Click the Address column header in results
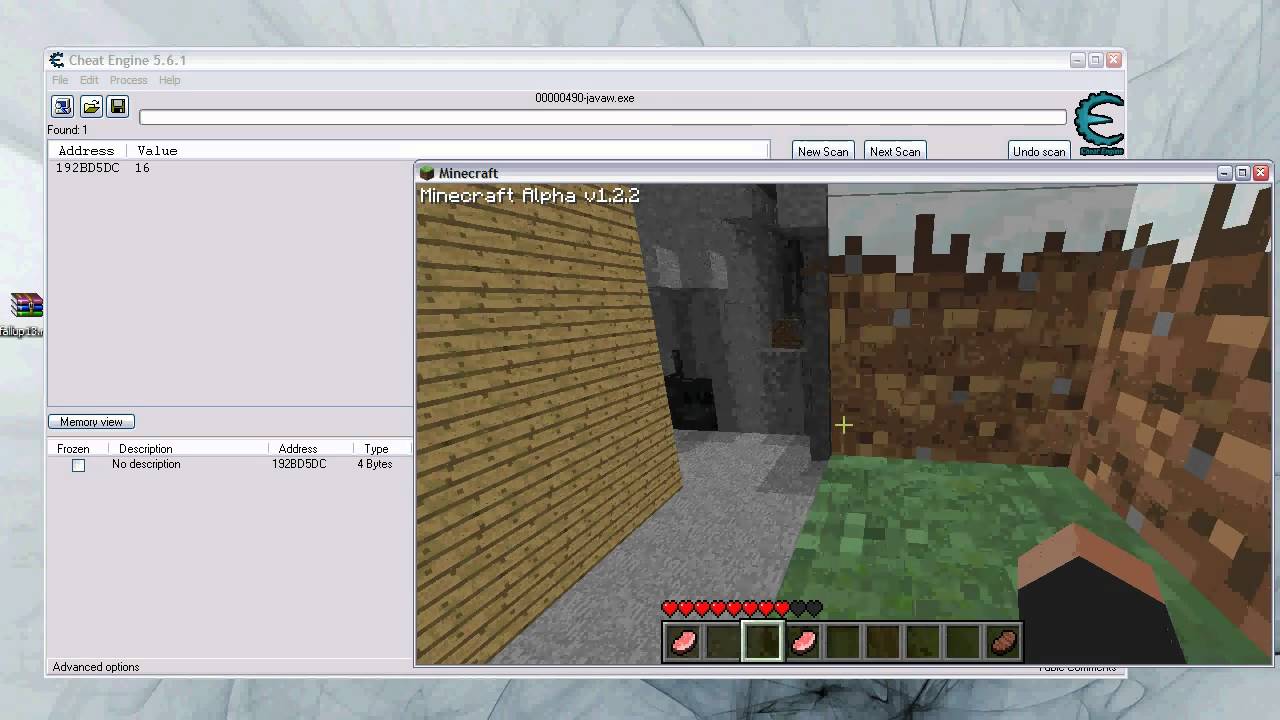The width and height of the screenshot is (1280, 720). 87,151
